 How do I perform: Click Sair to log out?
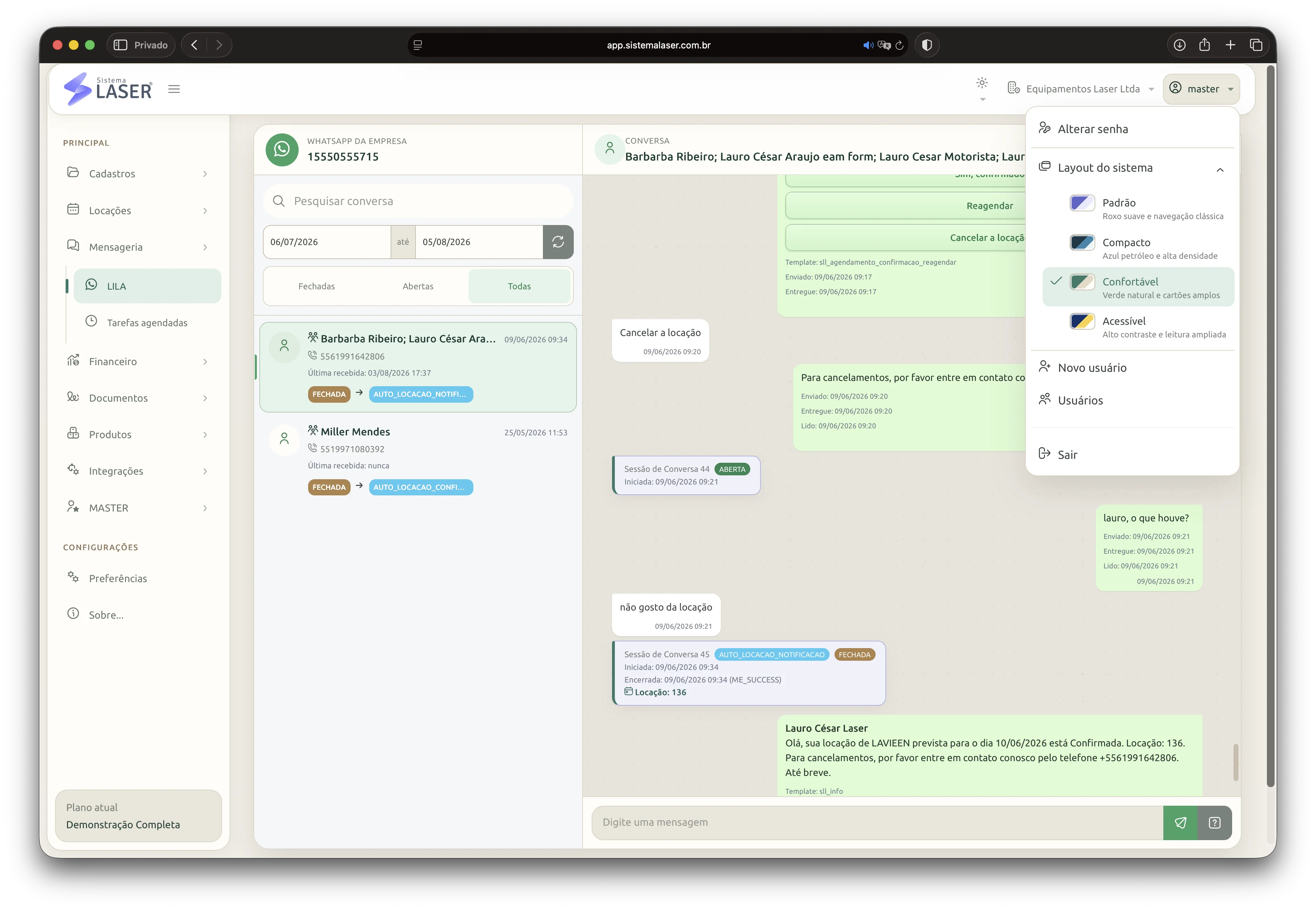pyautogui.click(x=1132, y=454)
